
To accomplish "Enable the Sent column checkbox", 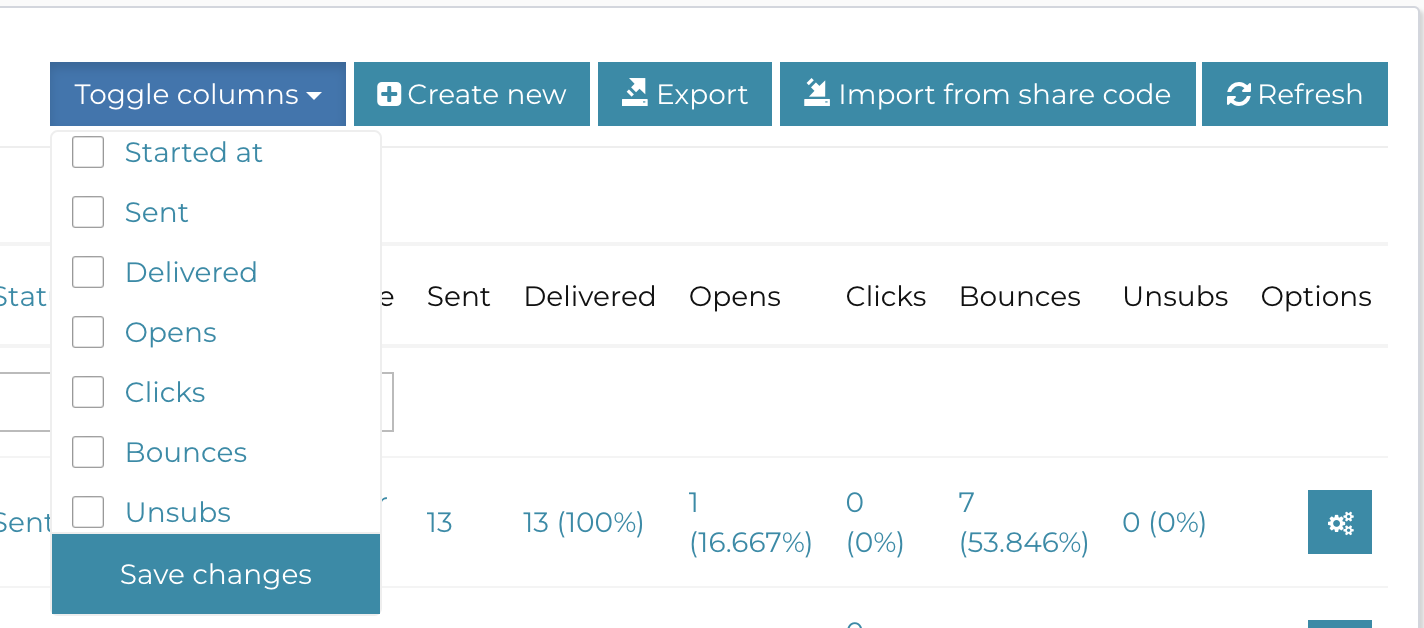I will coord(88,212).
